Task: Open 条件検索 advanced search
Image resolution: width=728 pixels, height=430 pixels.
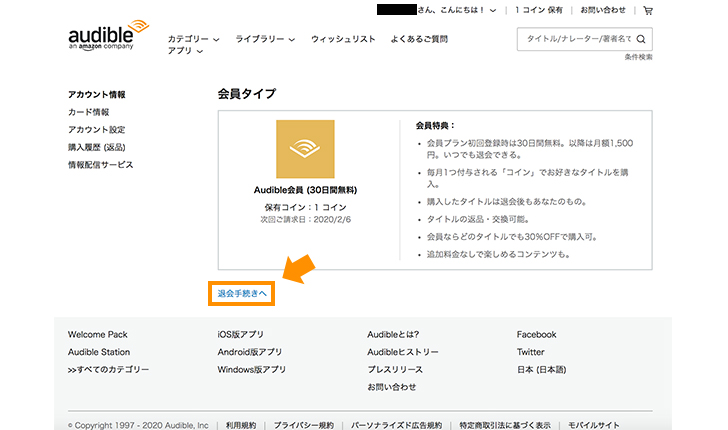Action: 638,57
